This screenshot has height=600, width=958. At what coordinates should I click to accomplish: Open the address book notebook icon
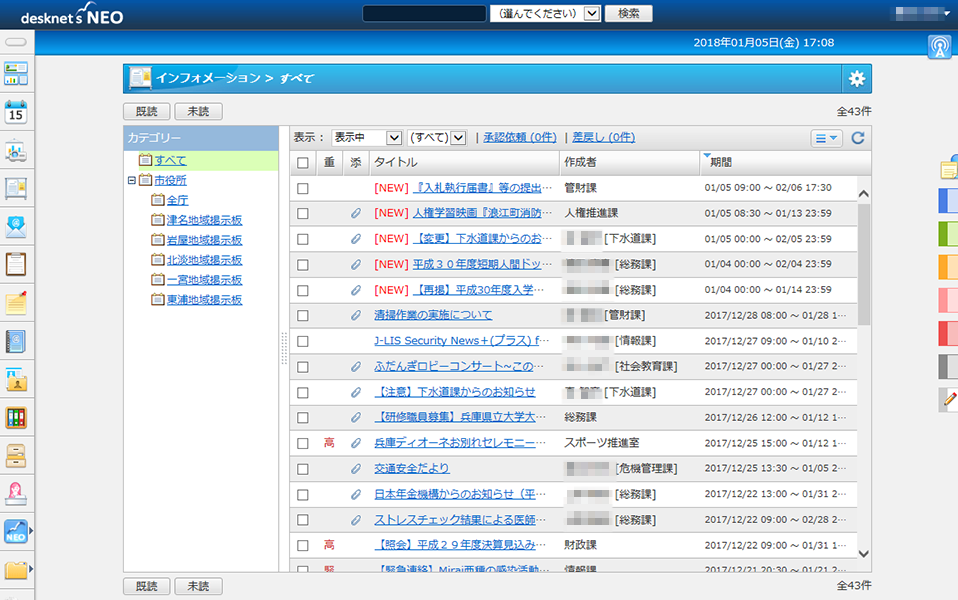[x=16, y=341]
